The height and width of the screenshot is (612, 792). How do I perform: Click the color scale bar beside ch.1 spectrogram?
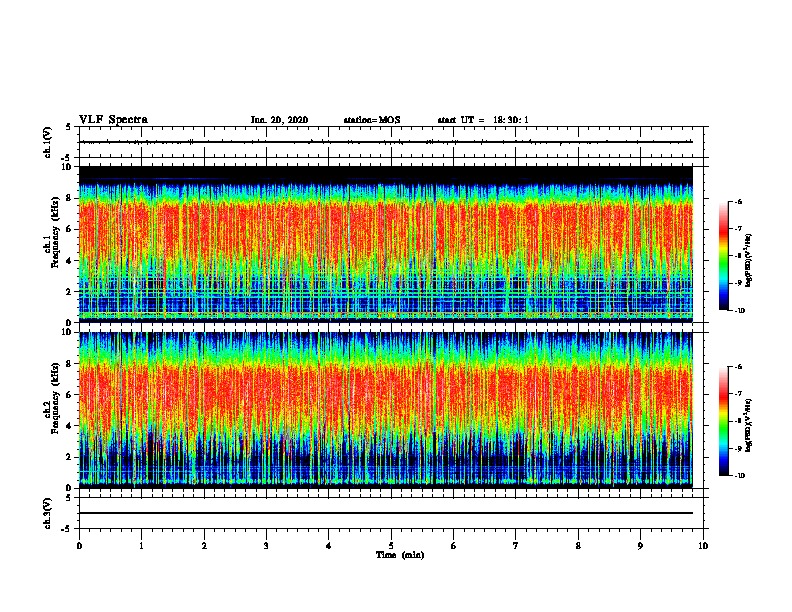(x=724, y=256)
